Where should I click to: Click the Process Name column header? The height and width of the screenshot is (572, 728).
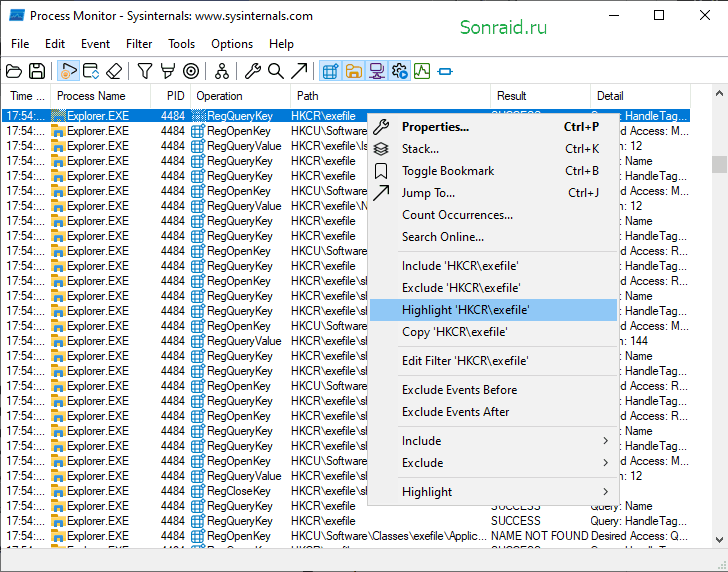coord(100,96)
